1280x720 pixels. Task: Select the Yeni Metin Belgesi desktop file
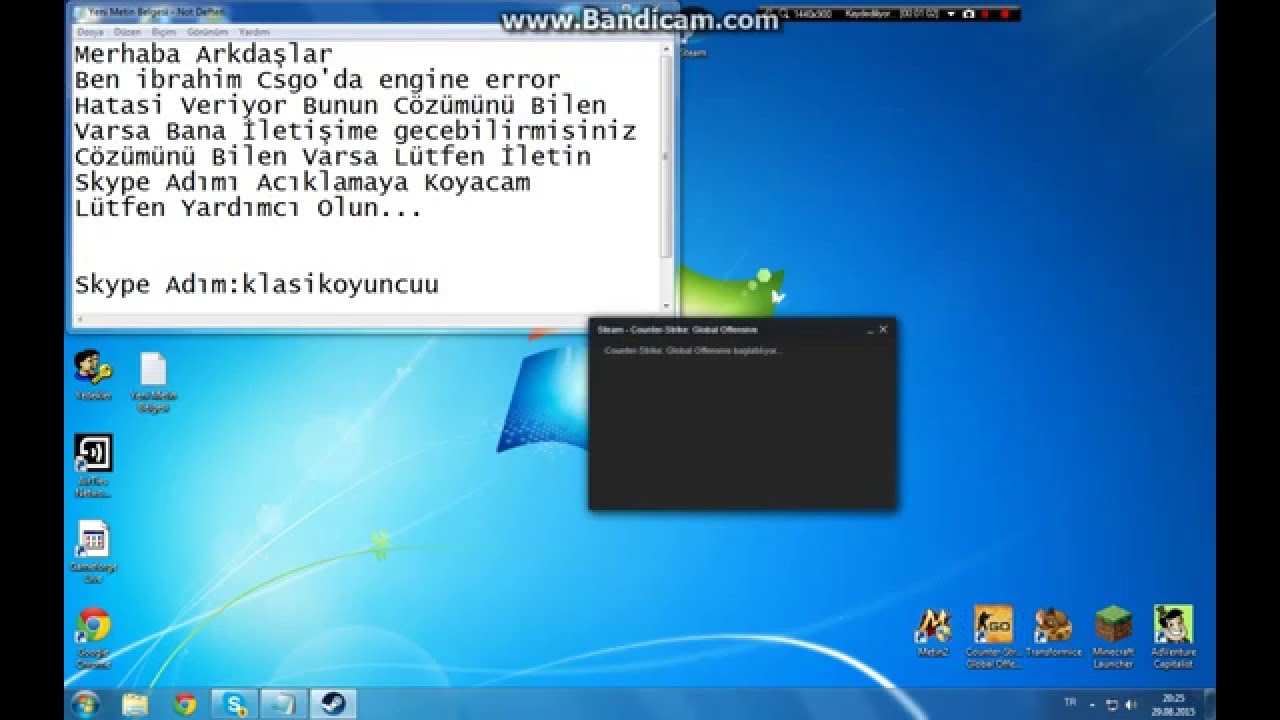pos(153,381)
